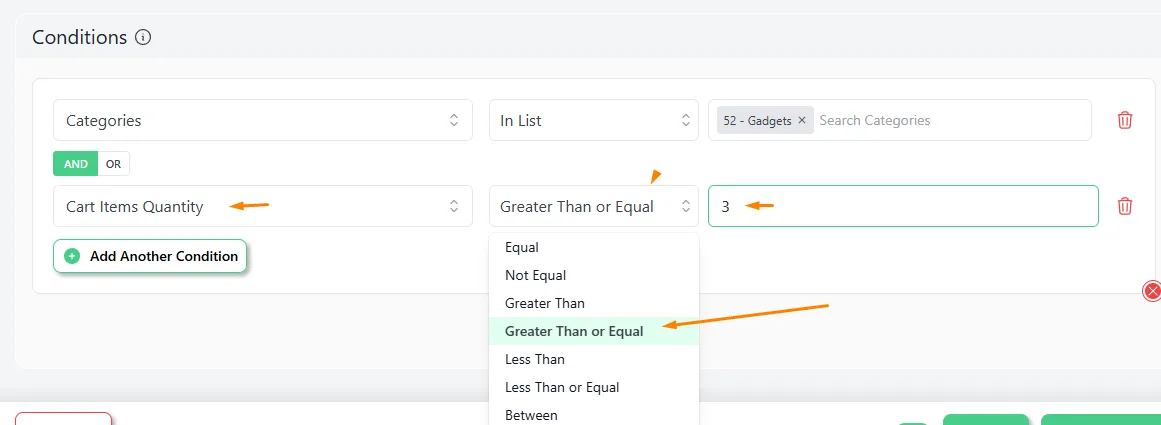Image resolution: width=1161 pixels, height=425 pixels.
Task: Click the Conditions info icon
Action: 144,37
